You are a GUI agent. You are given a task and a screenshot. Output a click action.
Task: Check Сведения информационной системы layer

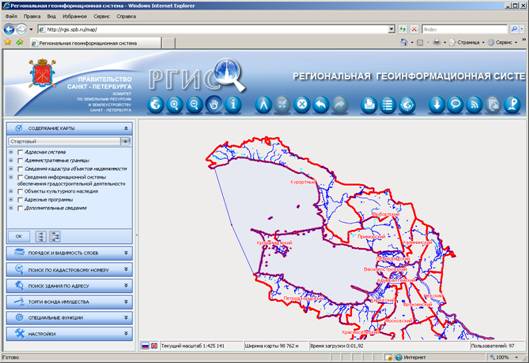coord(20,177)
